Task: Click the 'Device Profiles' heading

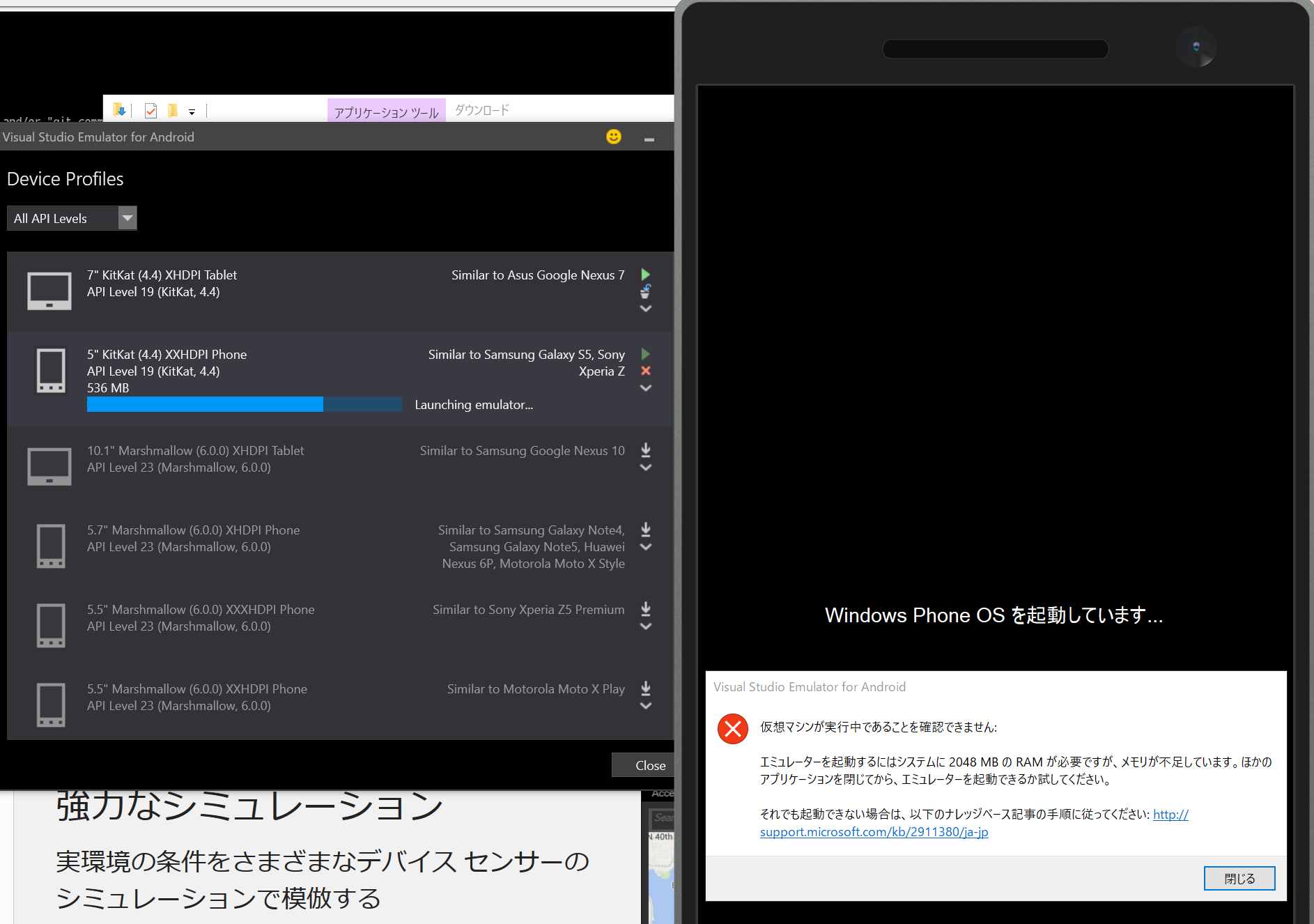Action: tap(65, 179)
